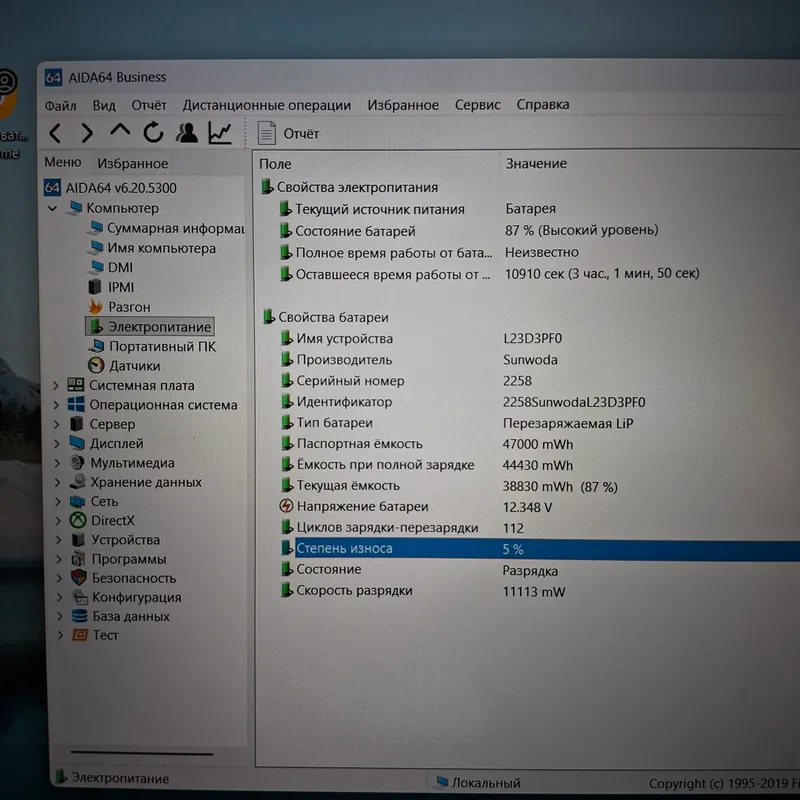This screenshot has height=800, width=800.
Task: Click the Отчёт report toolbar button
Action: pyautogui.click(x=288, y=133)
